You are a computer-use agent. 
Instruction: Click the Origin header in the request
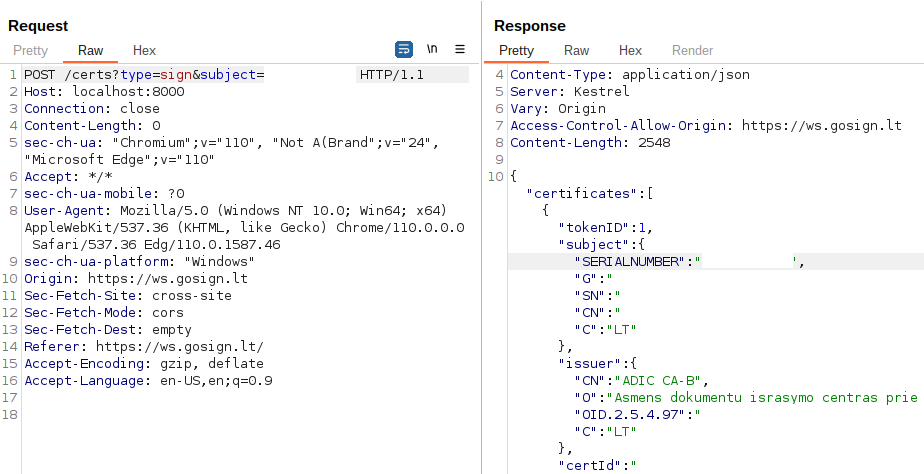(136, 279)
